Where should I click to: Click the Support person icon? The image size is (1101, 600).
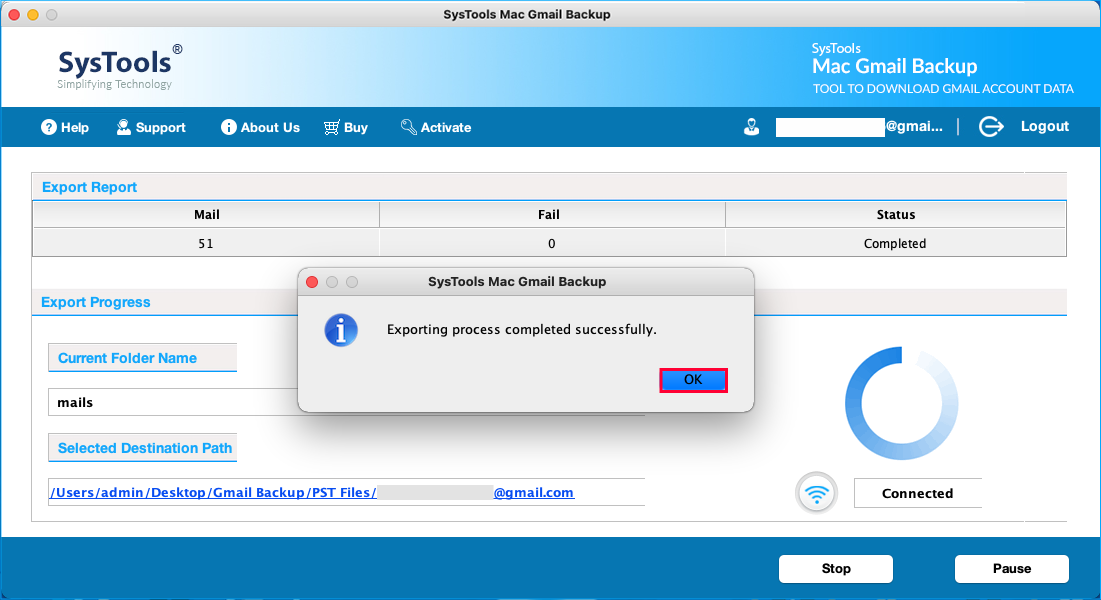(124, 126)
